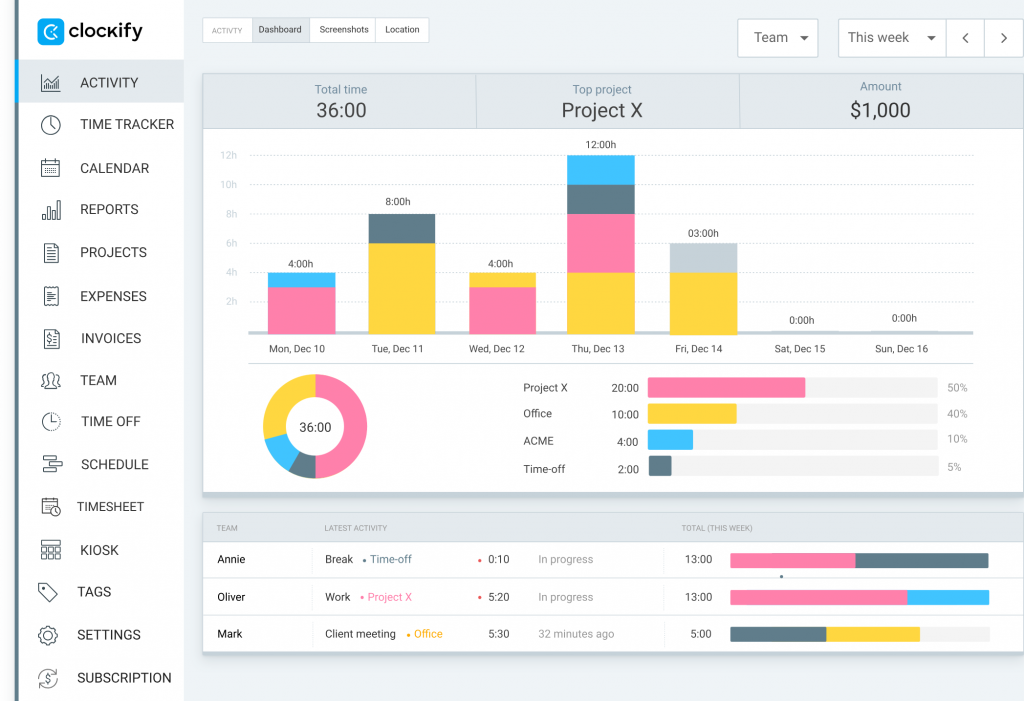Click the 'TOTAL (THIS WEEK)' column header
Screen dimensions: 1024x701
click(717, 528)
